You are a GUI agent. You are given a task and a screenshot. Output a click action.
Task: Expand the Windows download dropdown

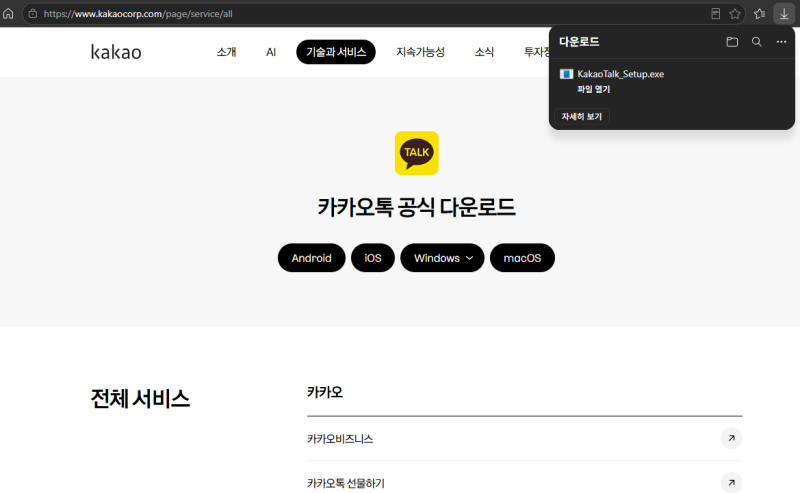442,258
